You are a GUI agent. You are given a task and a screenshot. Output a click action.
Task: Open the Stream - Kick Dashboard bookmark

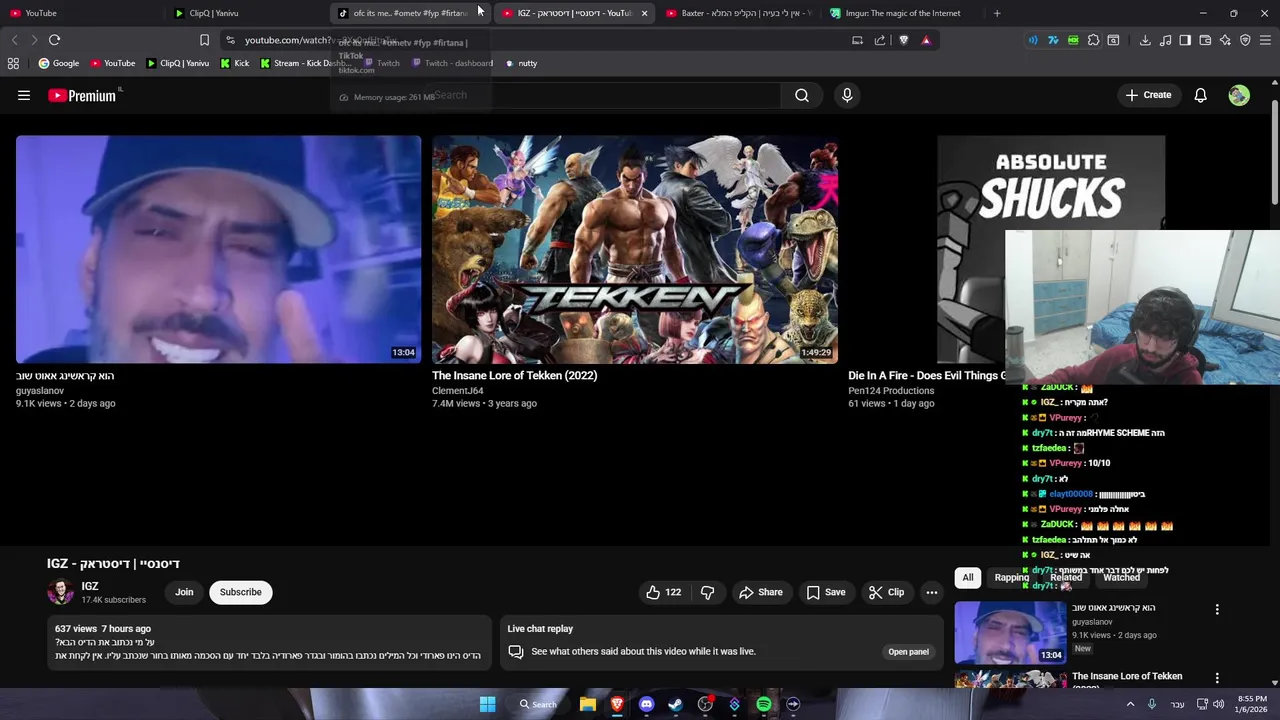click(305, 63)
